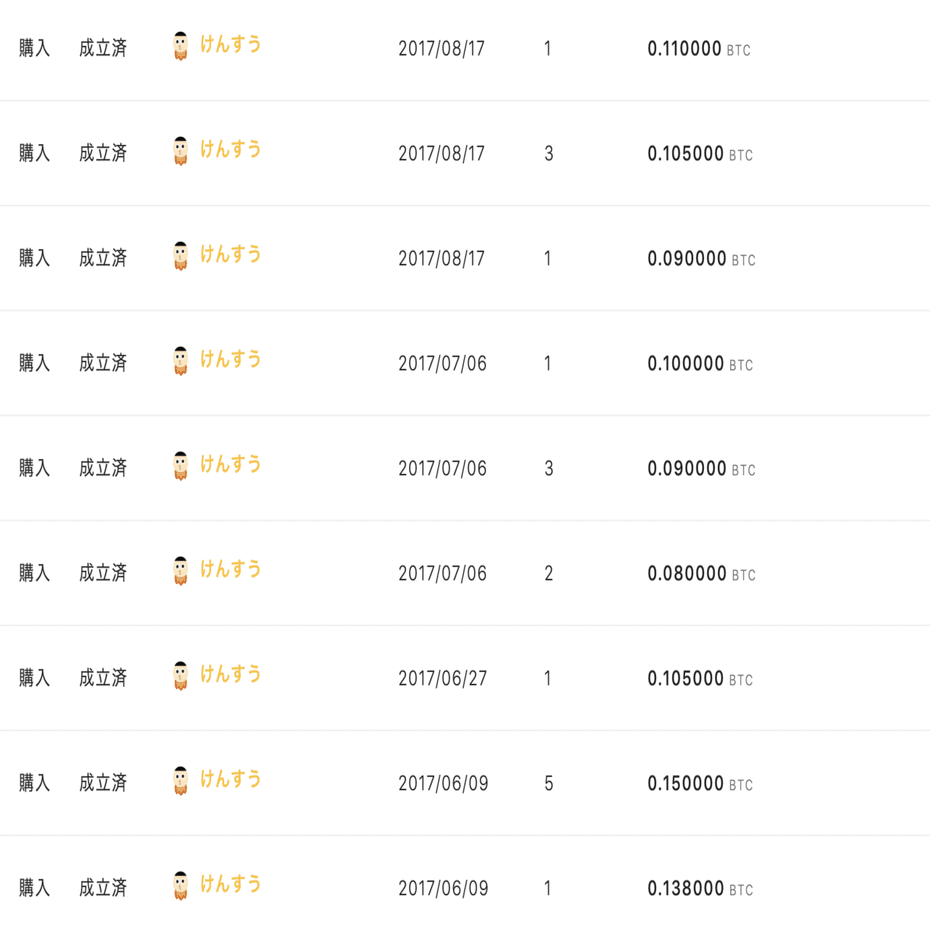The width and height of the screenshot is (930, 930).
Task: Click avatar icon in 2017/08/17 0.090000 BTC row
Action: 181,256
